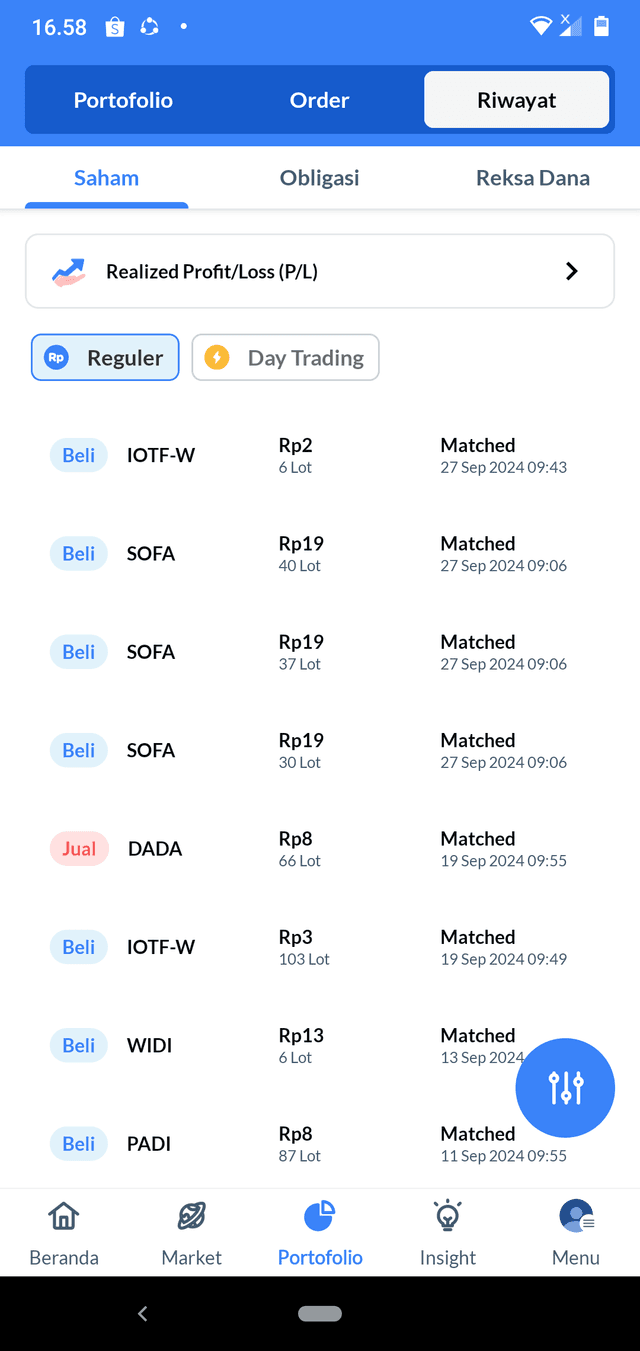
Task: Open the Order section
Action: 320,100
